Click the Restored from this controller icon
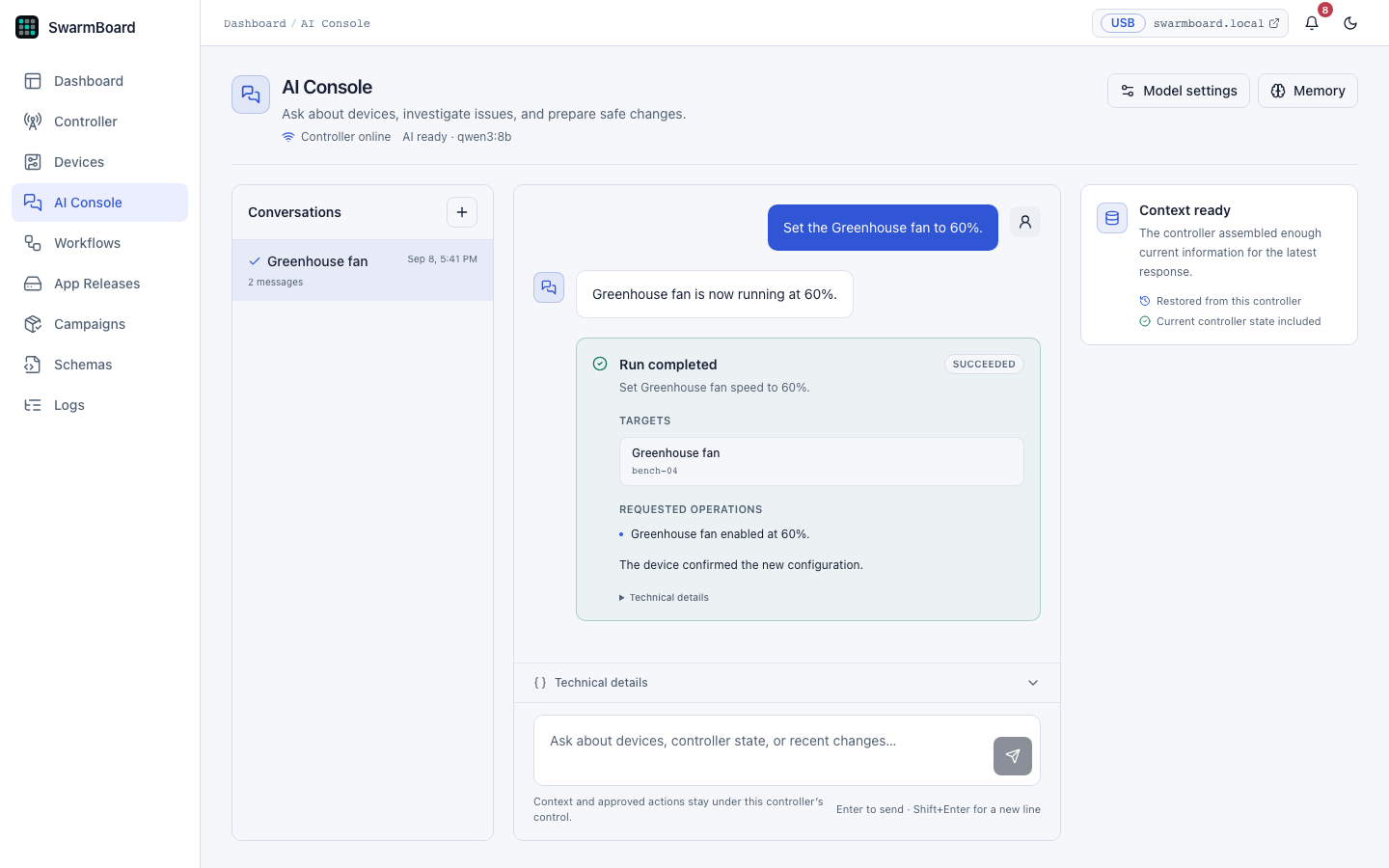Viewport: 1389px width, 868px height. (x=1145, y=301)
